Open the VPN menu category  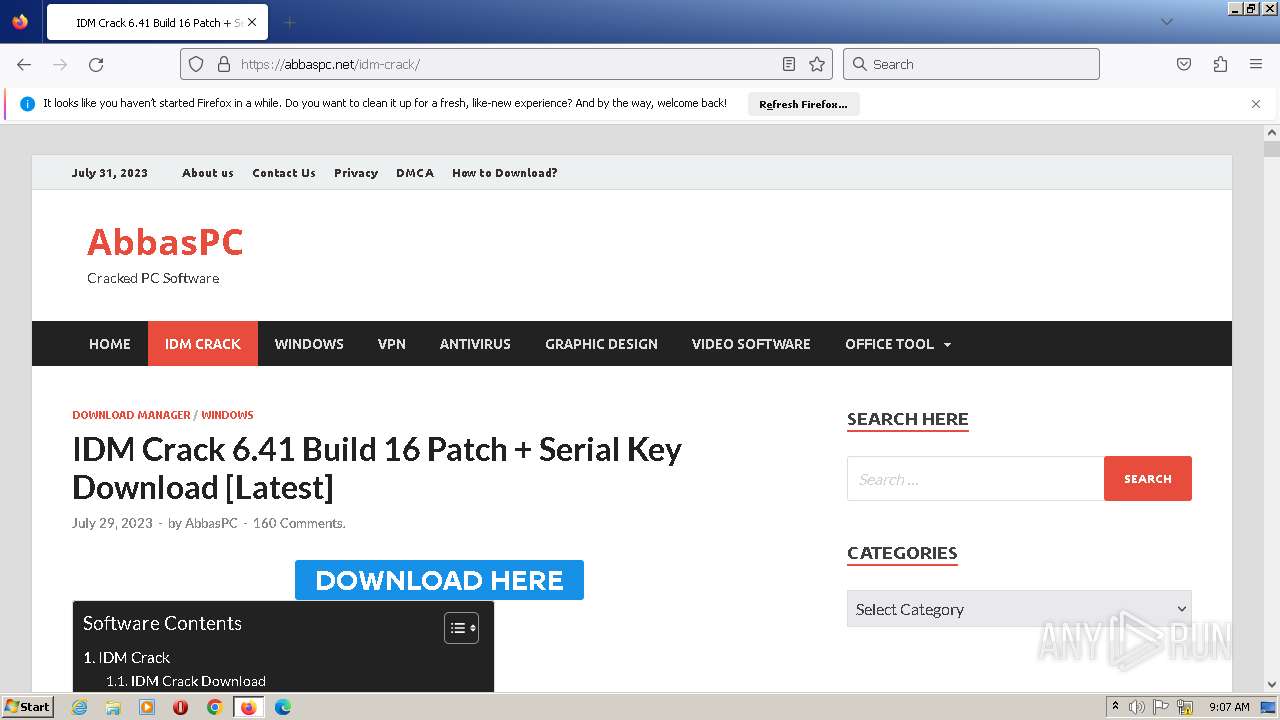(x=392, y=343)
